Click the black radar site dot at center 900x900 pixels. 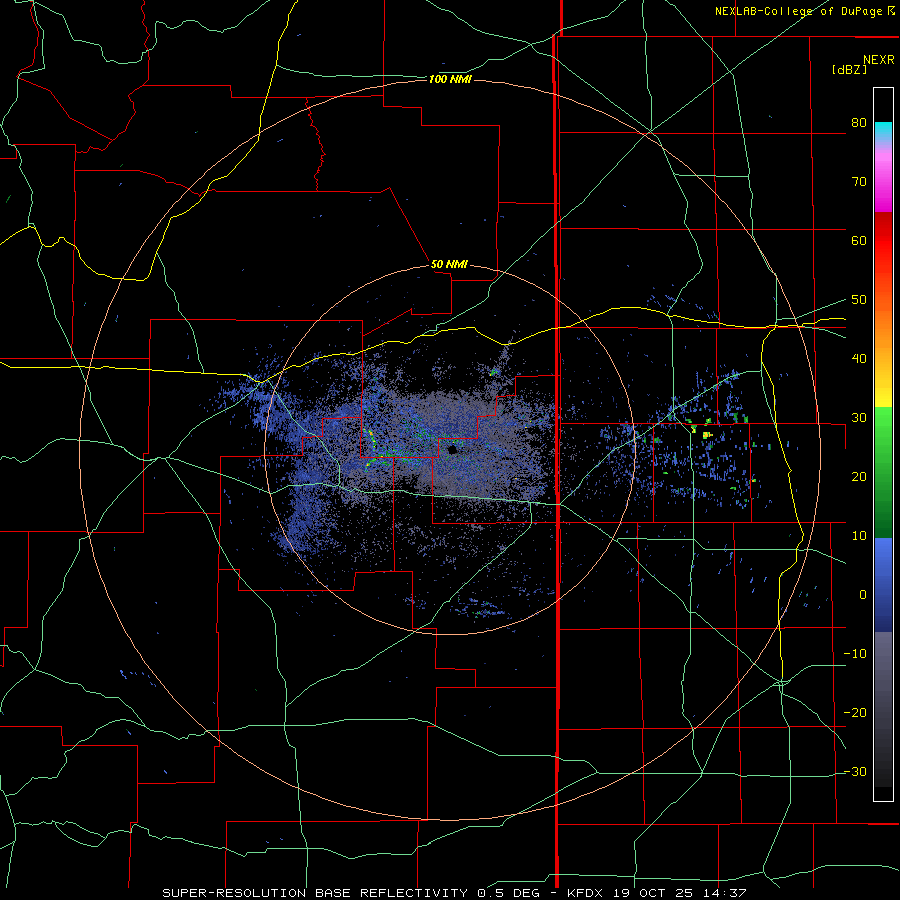tap(452, 449)
